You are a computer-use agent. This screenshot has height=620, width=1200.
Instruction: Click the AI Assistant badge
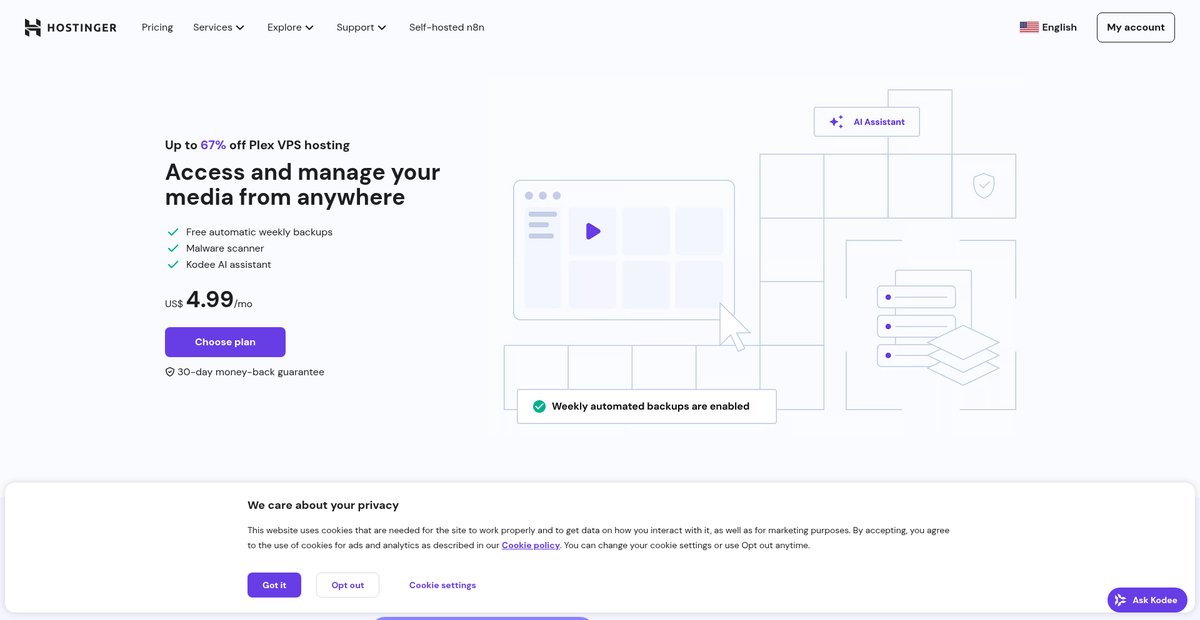click(867, 122)
